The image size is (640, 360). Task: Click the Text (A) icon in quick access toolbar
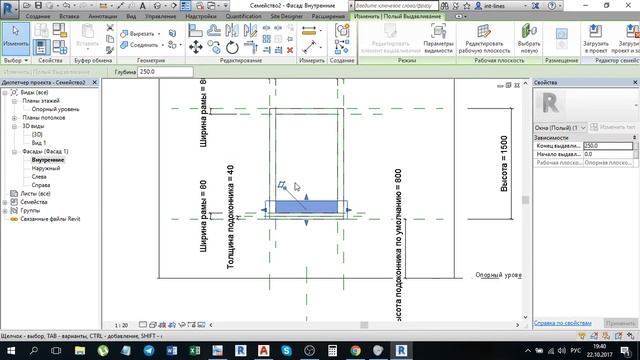click(142, 6)
